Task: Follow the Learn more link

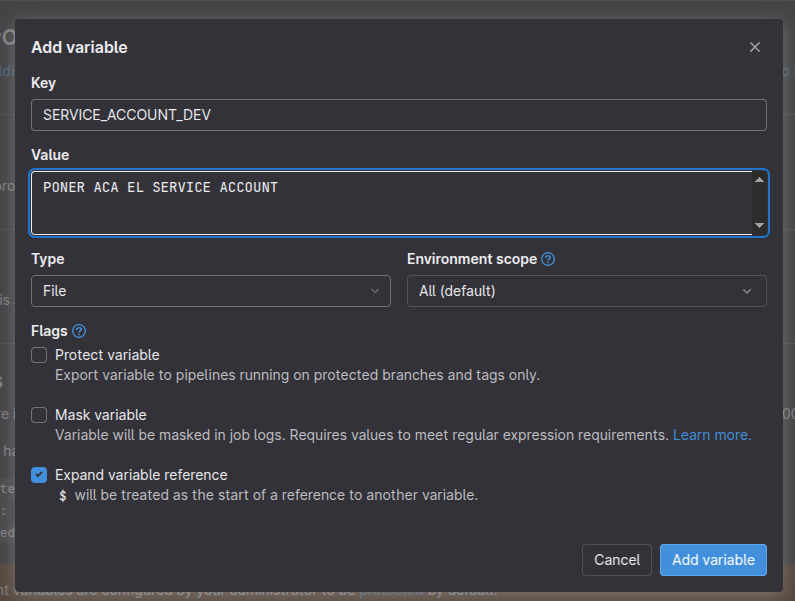Action: click(x=711, y=435)
